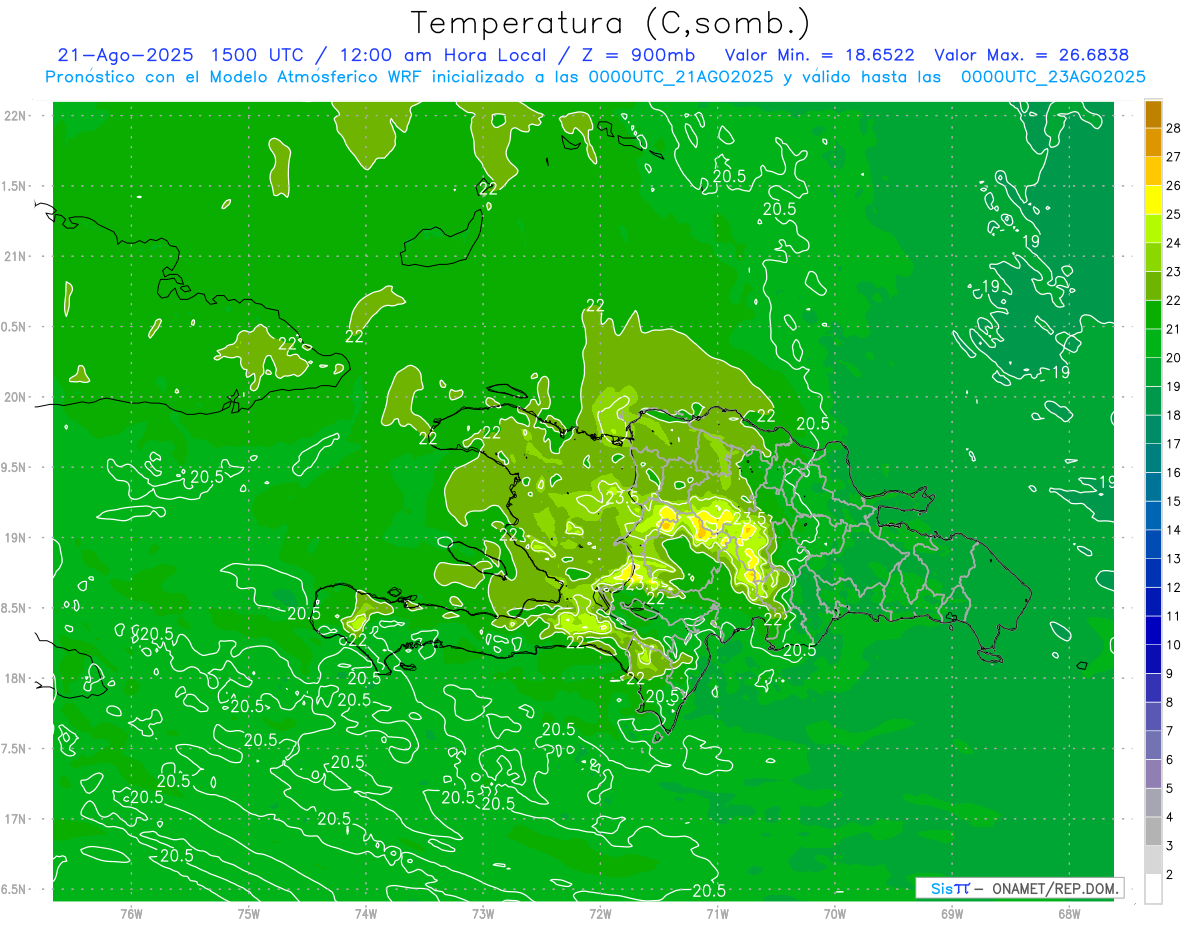Click the colorbar label "11"
1200x927 pixels.
[1173, 616]
